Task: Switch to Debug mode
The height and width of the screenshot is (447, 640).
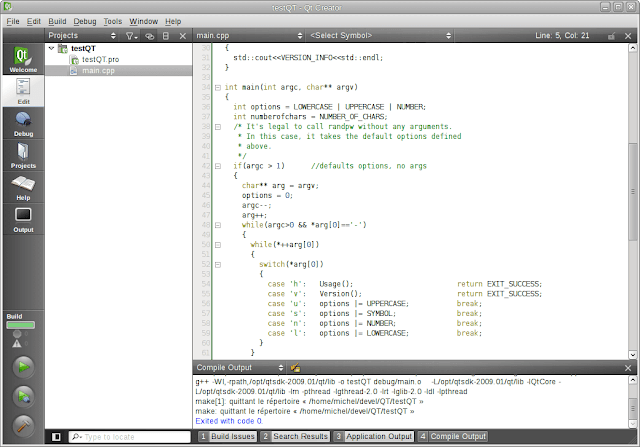Action: pyautogui.click(x=23, y=123)
